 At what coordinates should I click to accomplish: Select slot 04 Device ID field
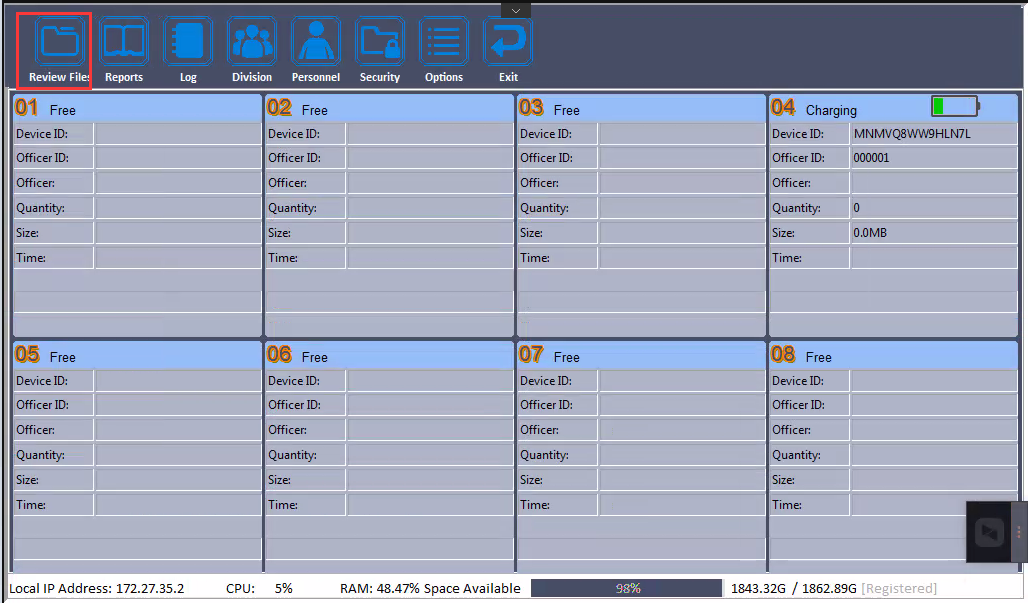click(x=933, y=134)
